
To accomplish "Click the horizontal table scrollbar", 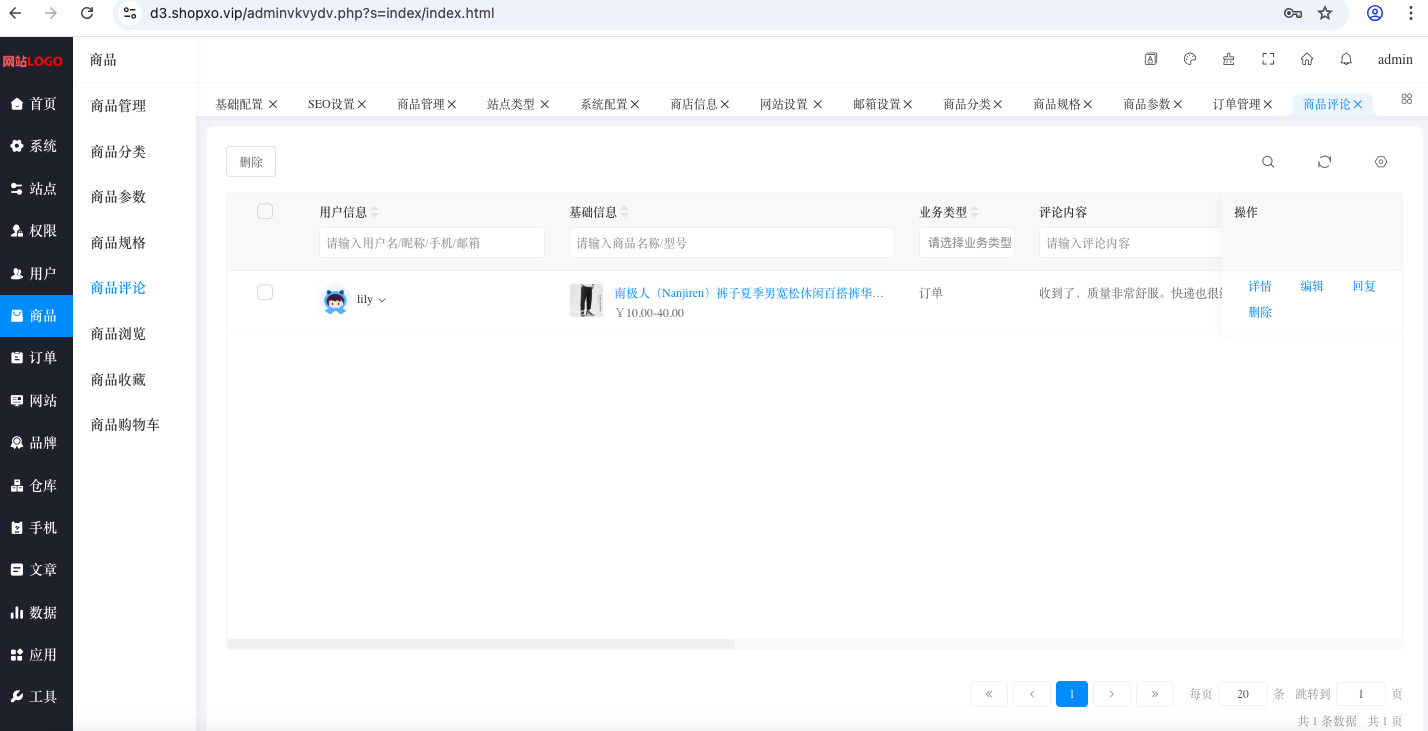I will click(x=481, y=644).
